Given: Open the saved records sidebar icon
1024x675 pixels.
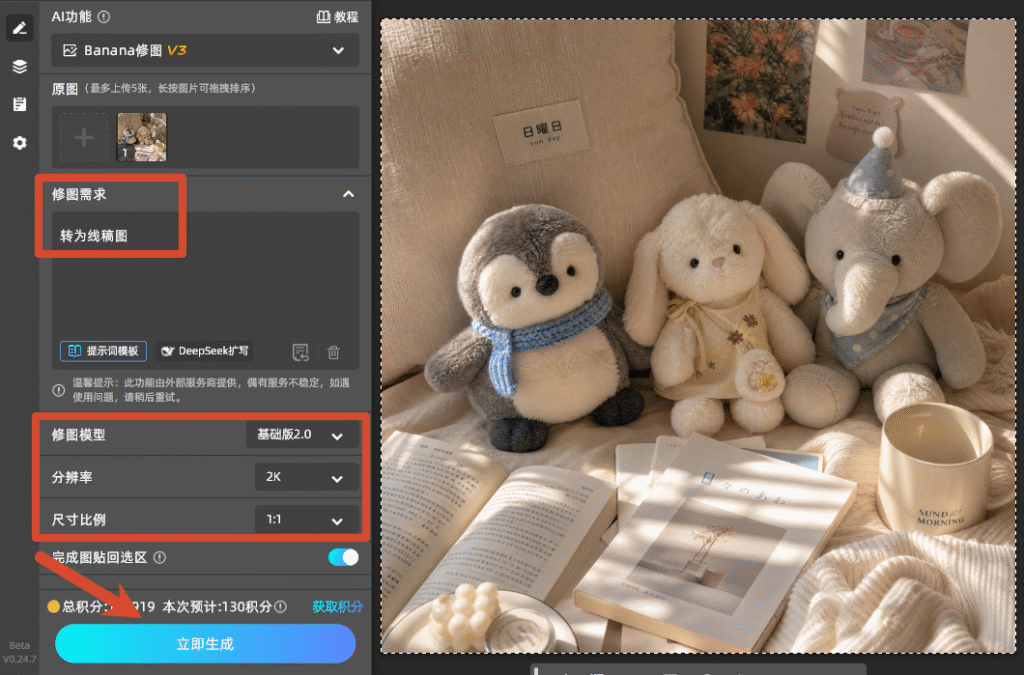Looking at the screenshot, I should point(20,104).
